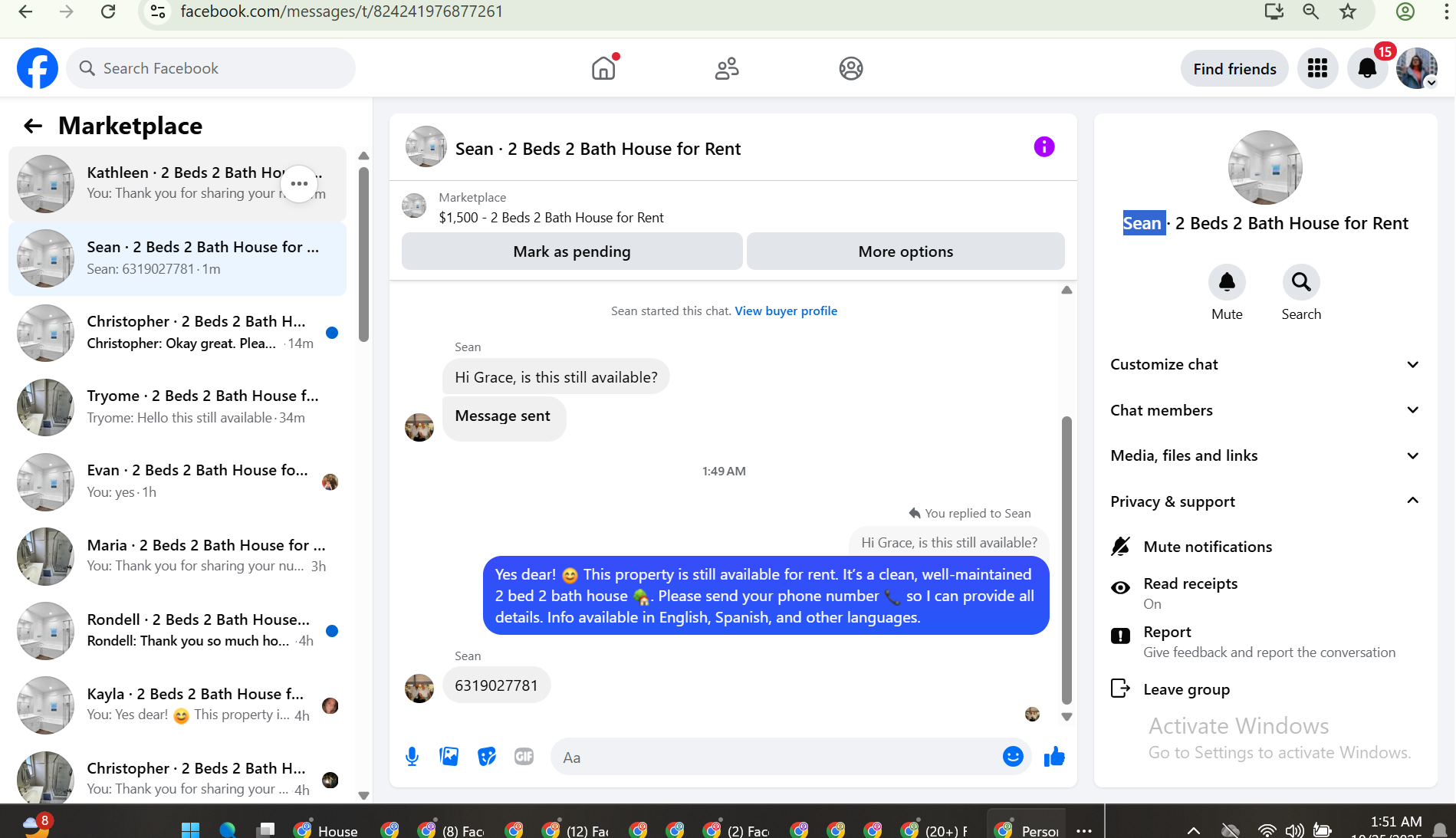Open Evan conversation in list
This screenshot has height=838, width=1456.
tap(177, 481)
